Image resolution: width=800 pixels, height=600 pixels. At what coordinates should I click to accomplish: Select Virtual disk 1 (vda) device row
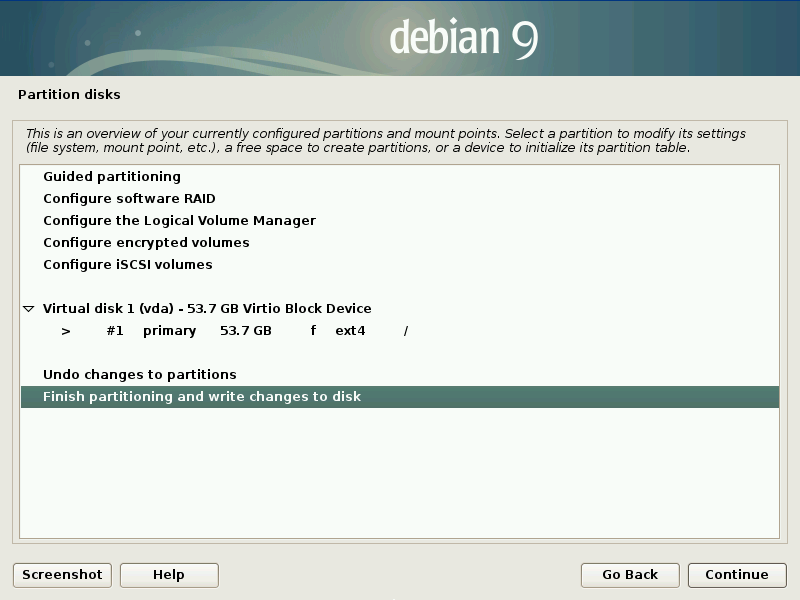(207, 309)
